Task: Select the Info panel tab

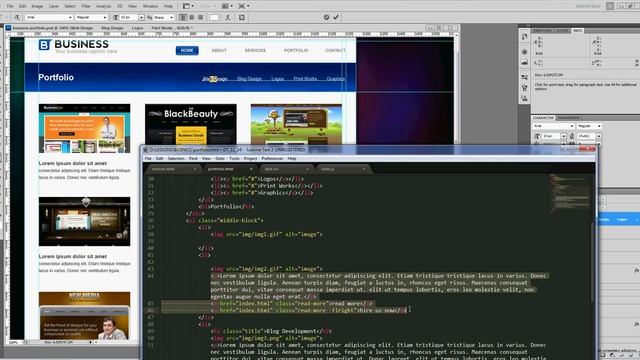Action: 577,31
